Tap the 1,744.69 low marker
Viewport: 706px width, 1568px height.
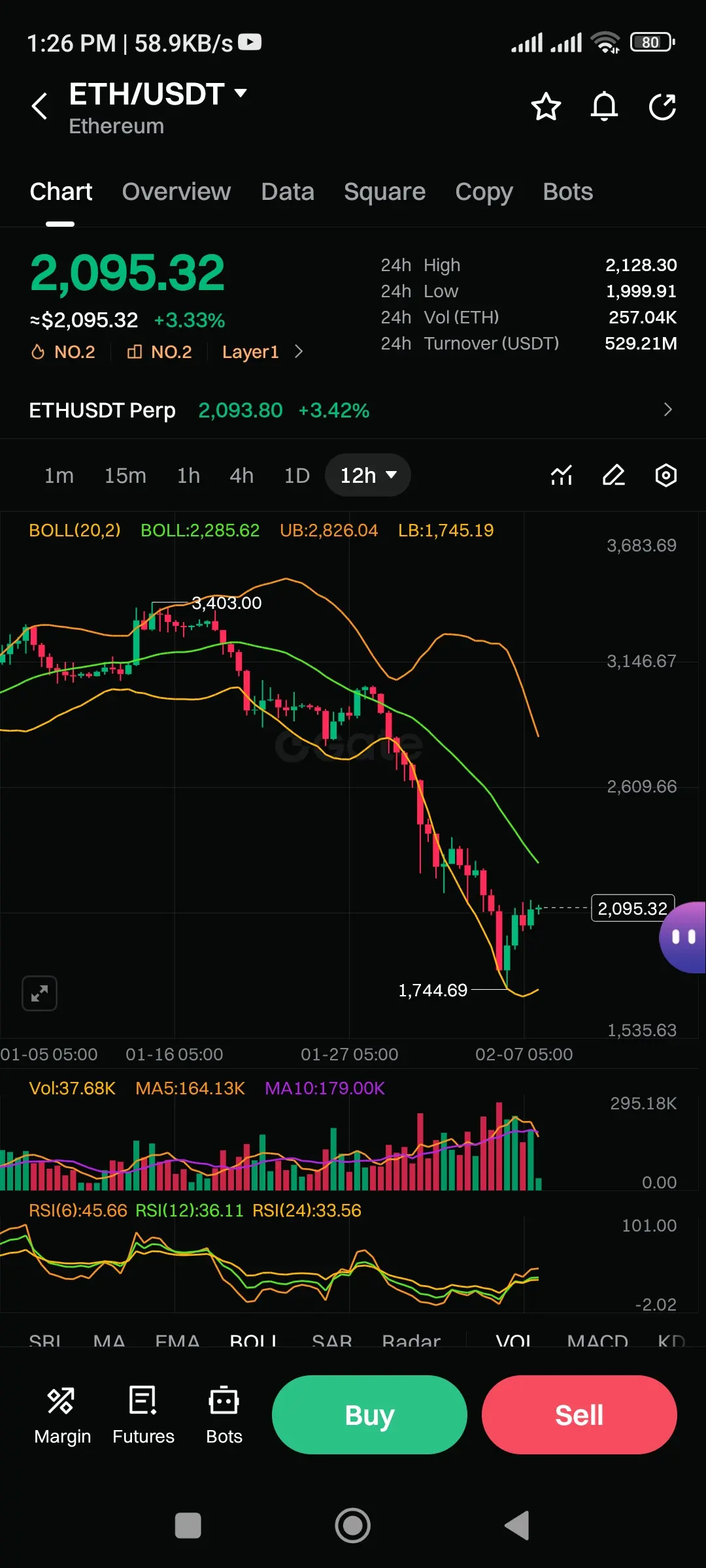(433, 990)
